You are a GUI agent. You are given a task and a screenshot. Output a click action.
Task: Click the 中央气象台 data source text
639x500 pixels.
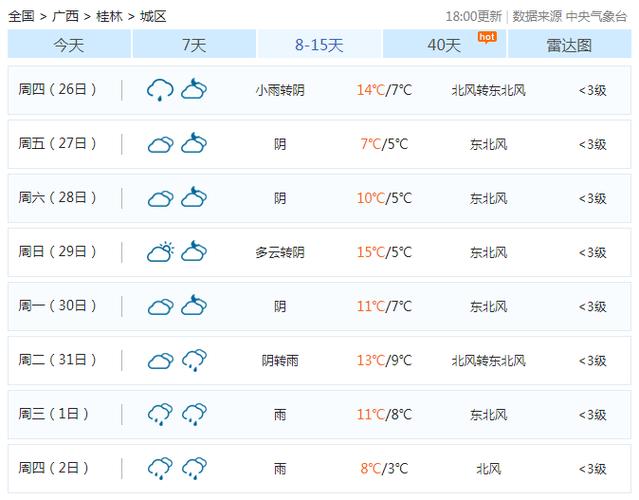pos(596,16)
